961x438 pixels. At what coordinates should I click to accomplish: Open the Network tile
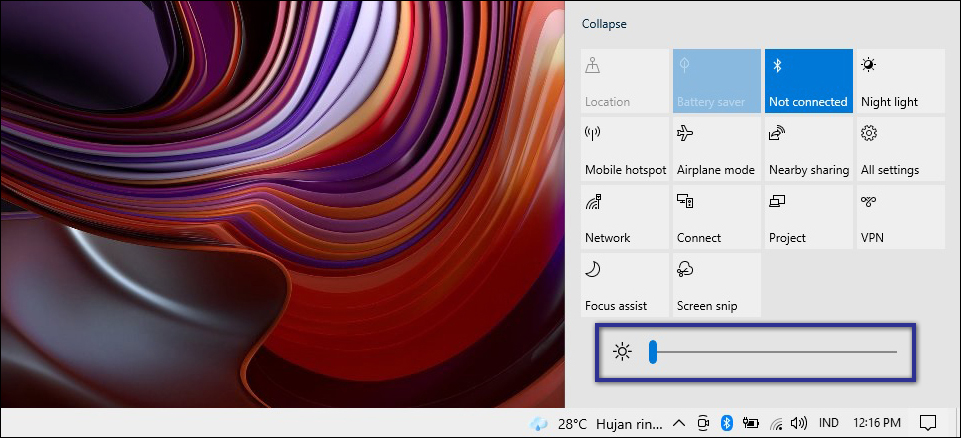click(624, 217)
